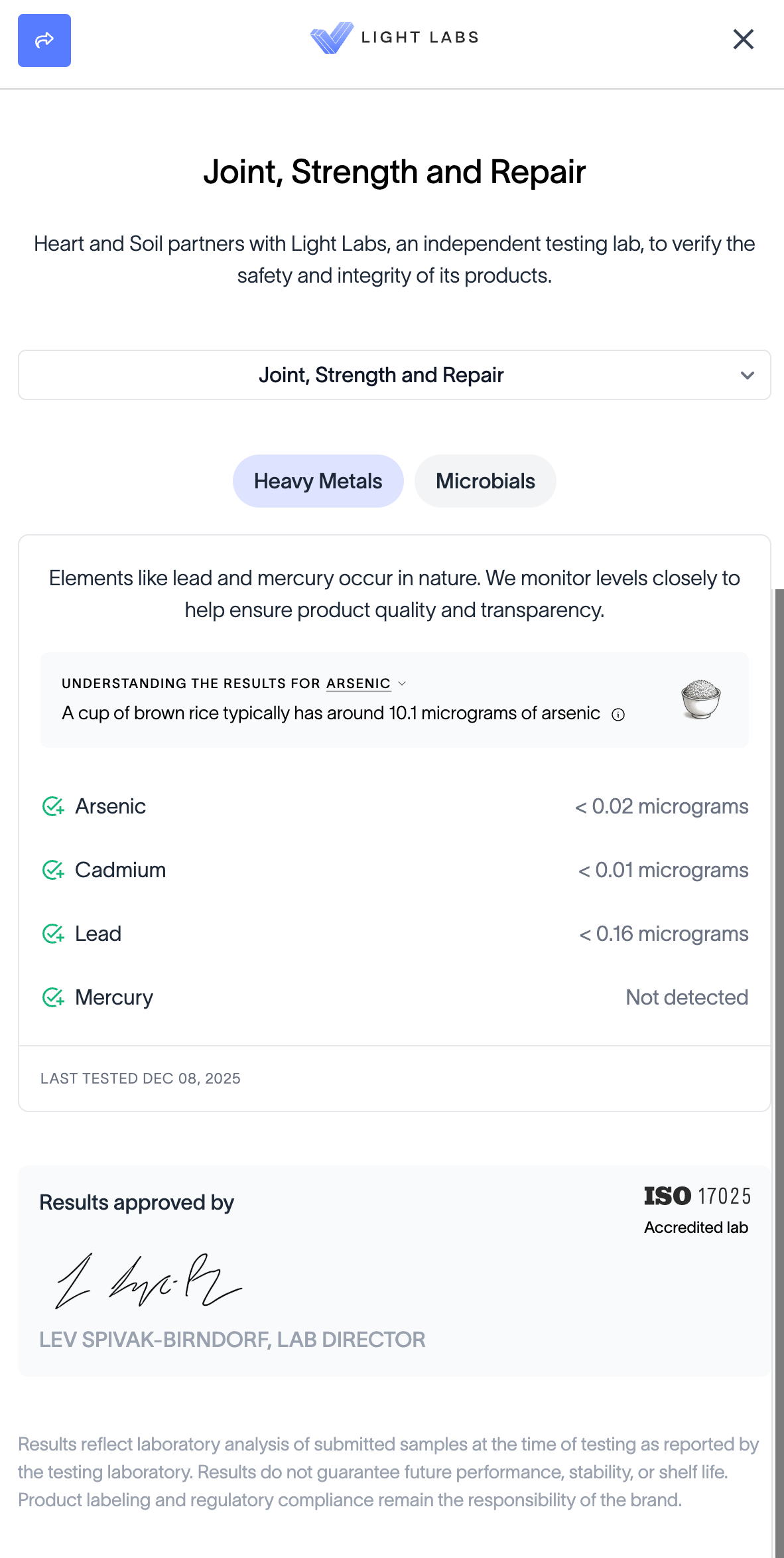Click the Arsenic verified check icon
This screenshot has width=784, height=1558.
coord(53,806)
